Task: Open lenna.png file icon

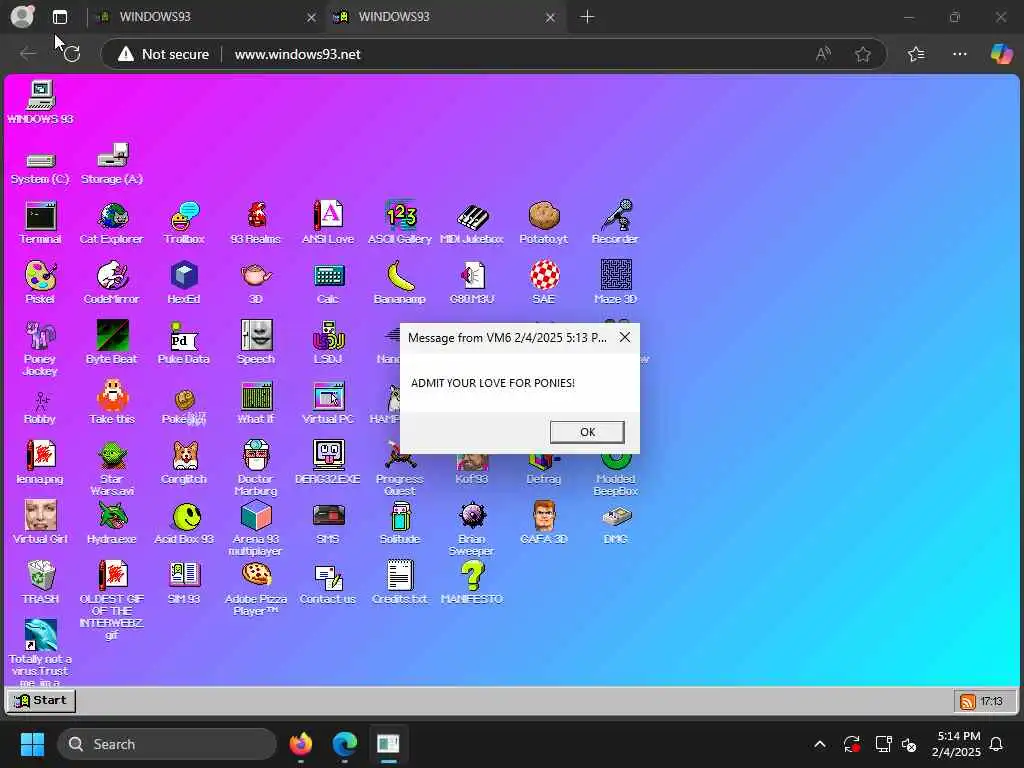Action: click(40, 462)
